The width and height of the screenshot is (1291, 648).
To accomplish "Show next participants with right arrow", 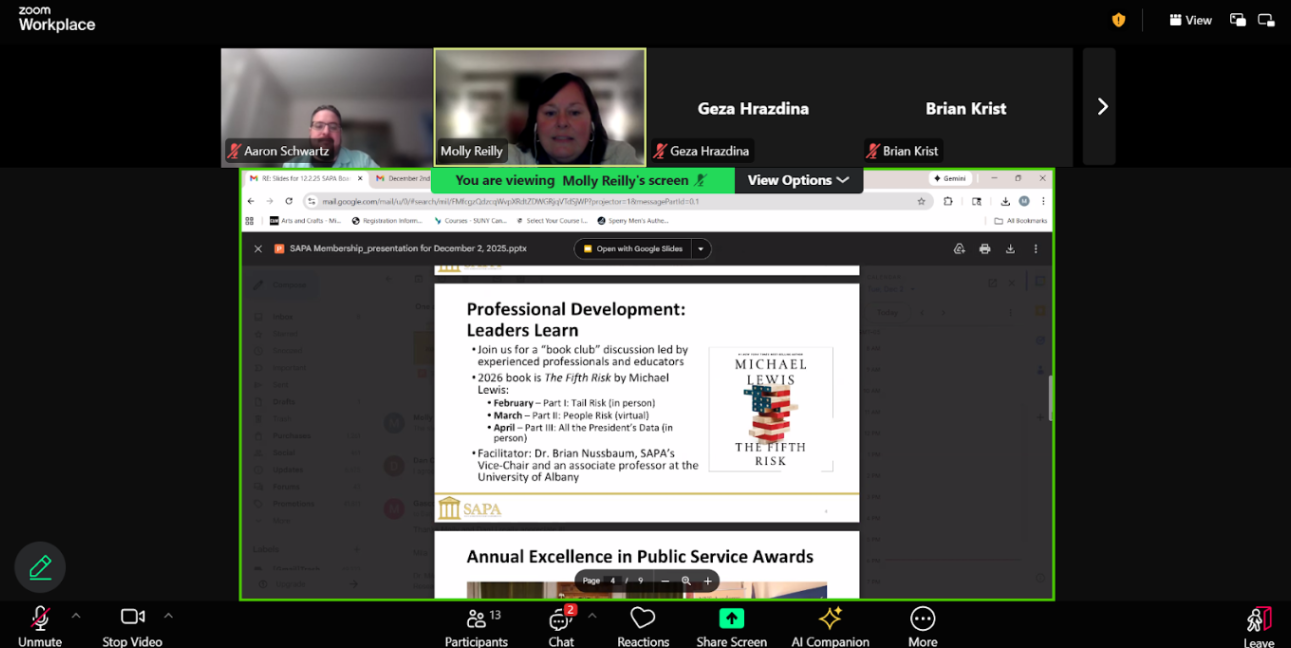I will 1102,107.
